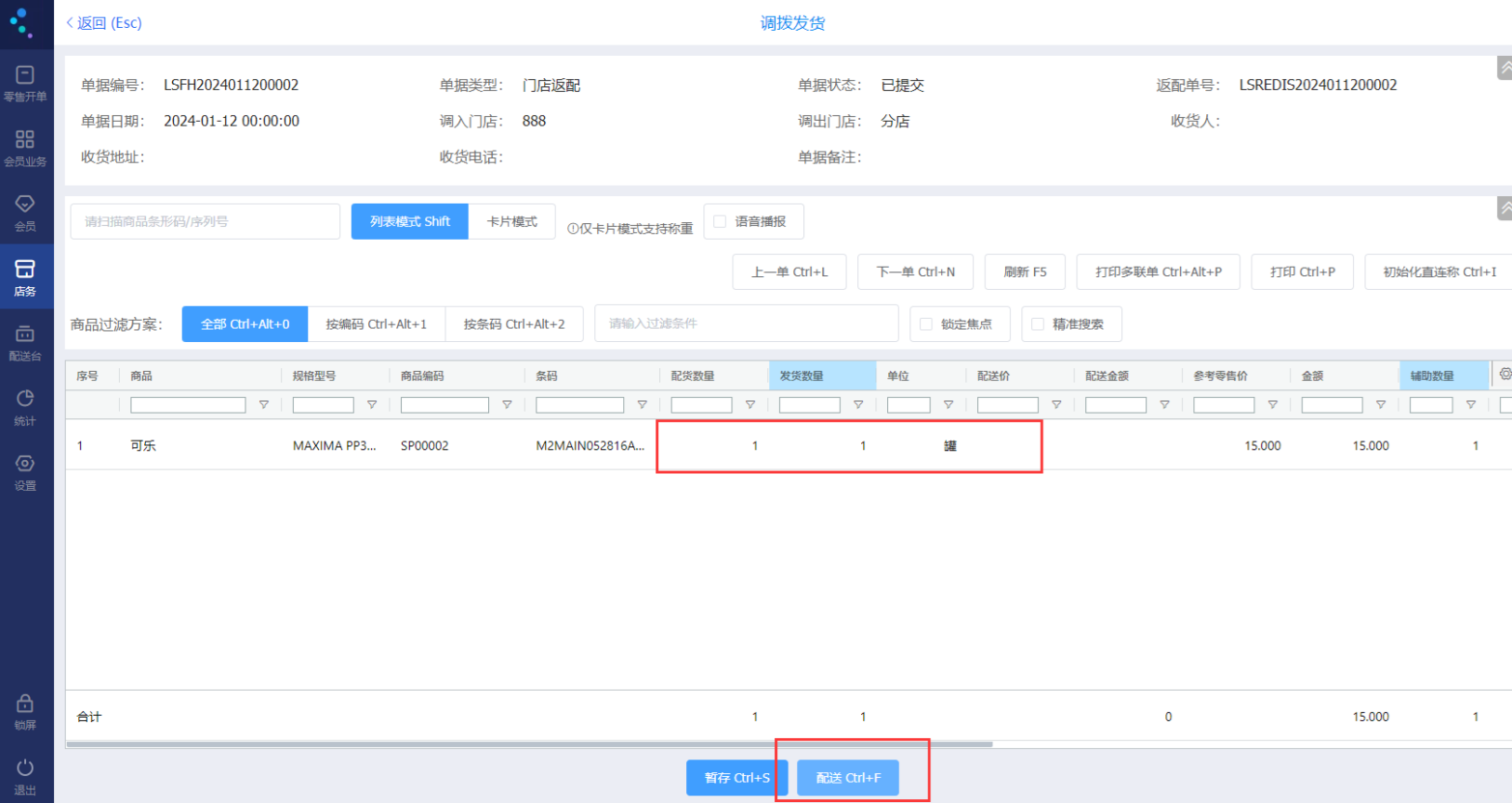Click filter funnel icon for 单位 column
Viewport: 1512px width, 803px height.
click(x=948, y=405)
